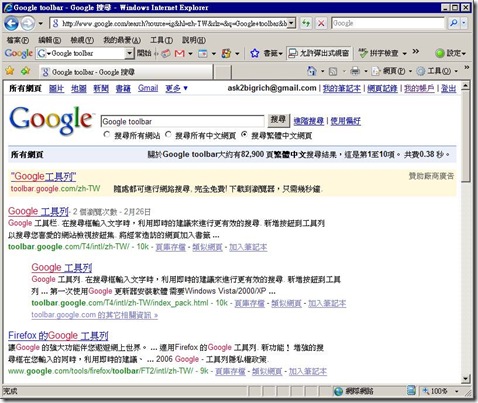The image size is (478, 403).
Task: Select the 搜尋所有中文網頁 radio button
Action: [x=168, y=135]
